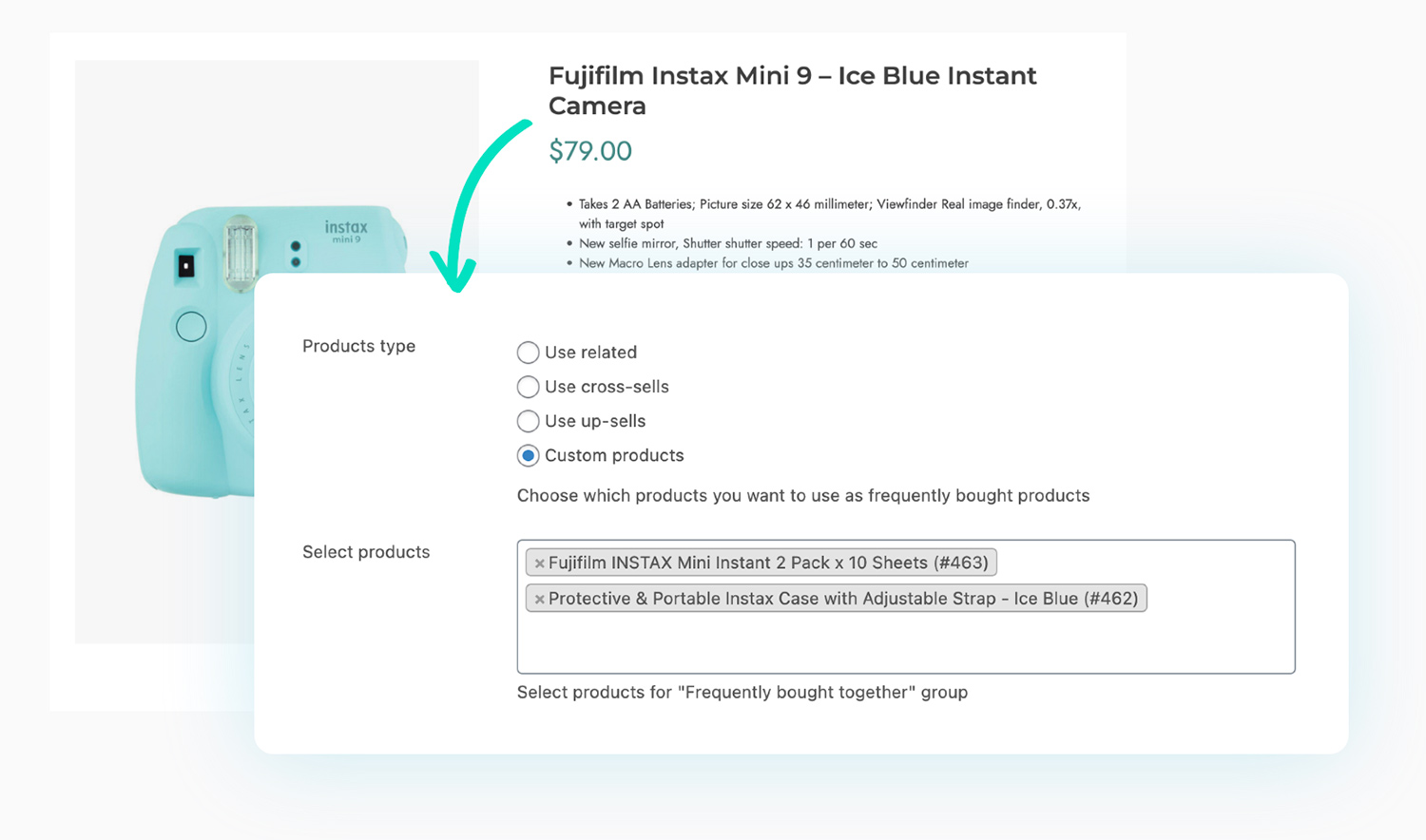This screenshot has width=1426, height=840.
Task: Choose the "Use cross-sells" option
Action: tap(528, 387)
